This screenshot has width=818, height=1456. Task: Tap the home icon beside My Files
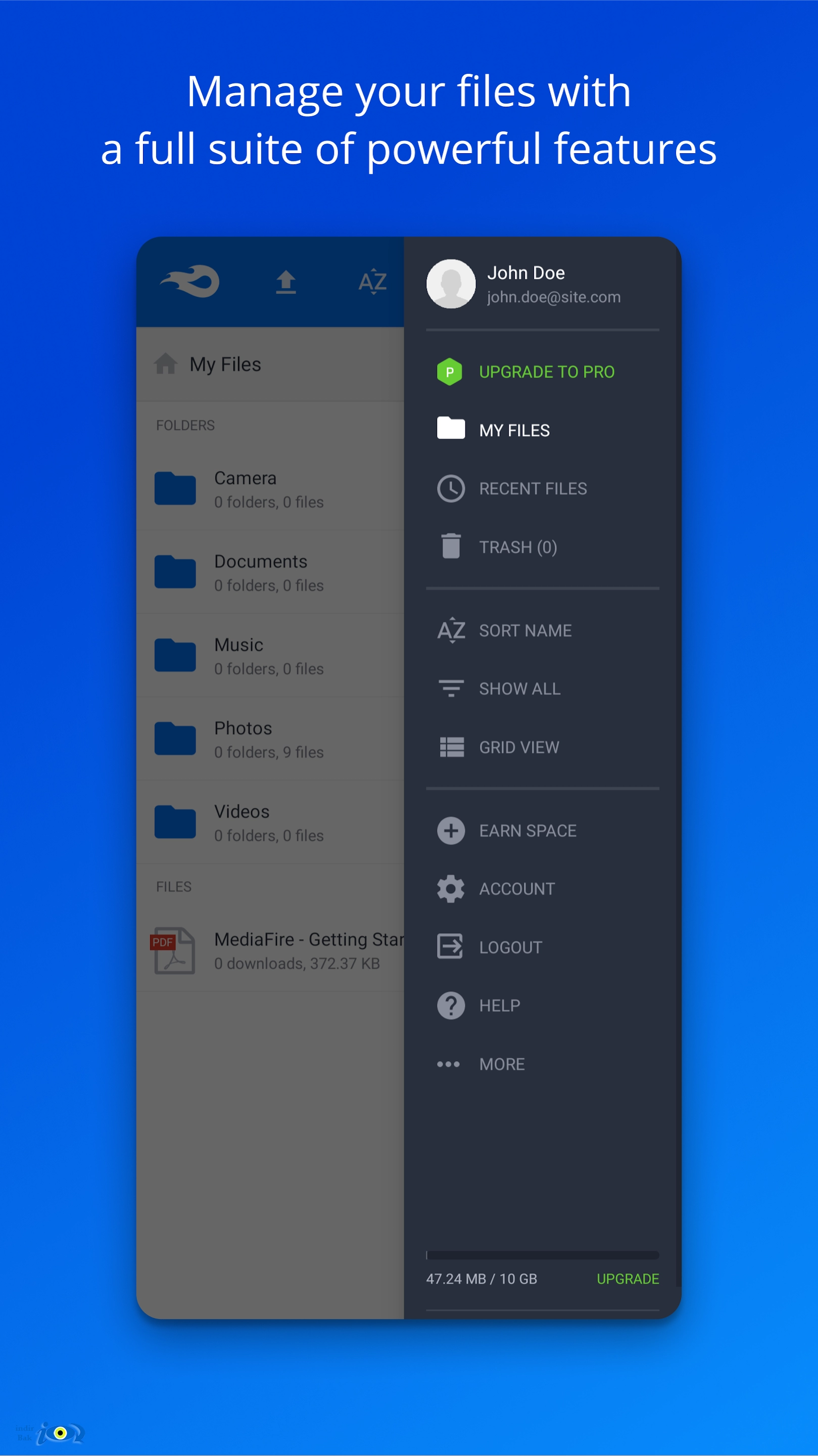click(166, 363)
